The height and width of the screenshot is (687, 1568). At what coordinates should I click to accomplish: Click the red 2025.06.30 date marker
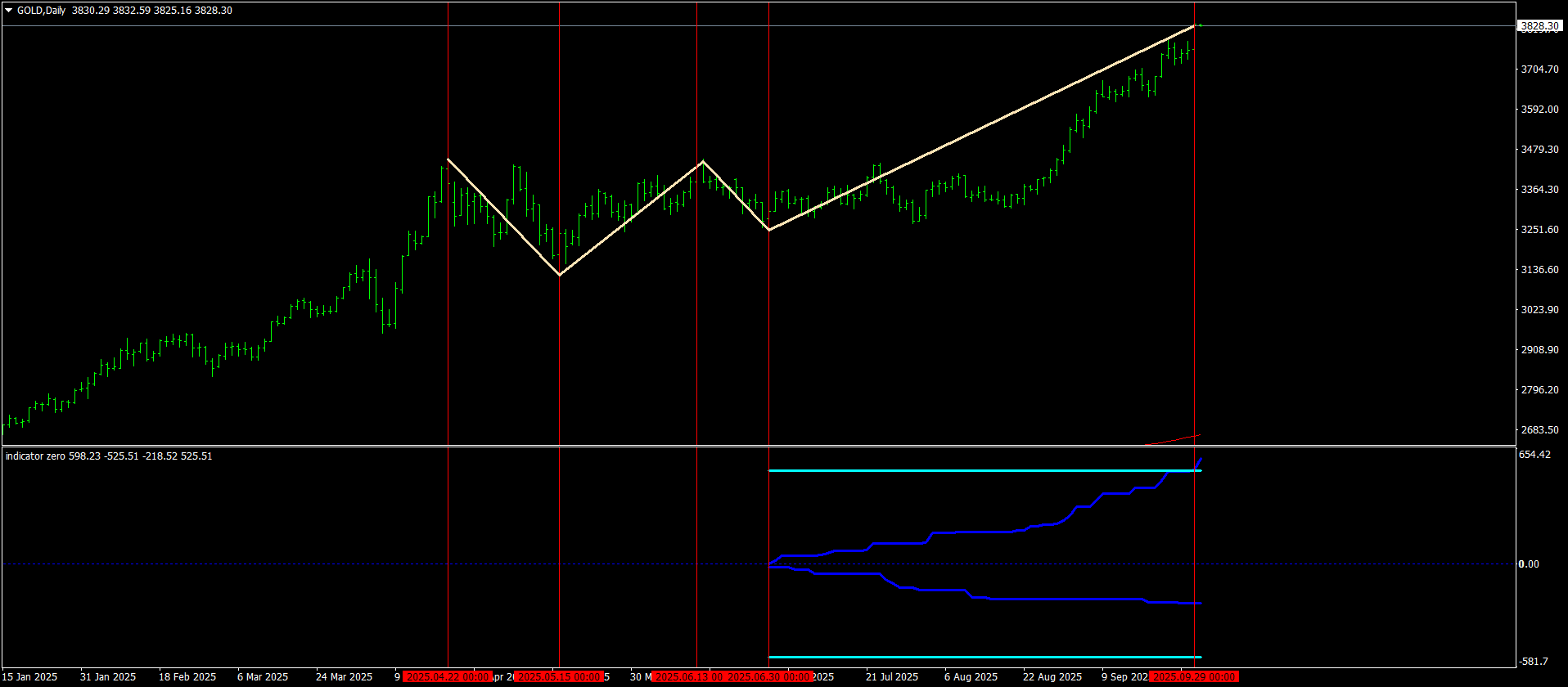pos(768,676)
